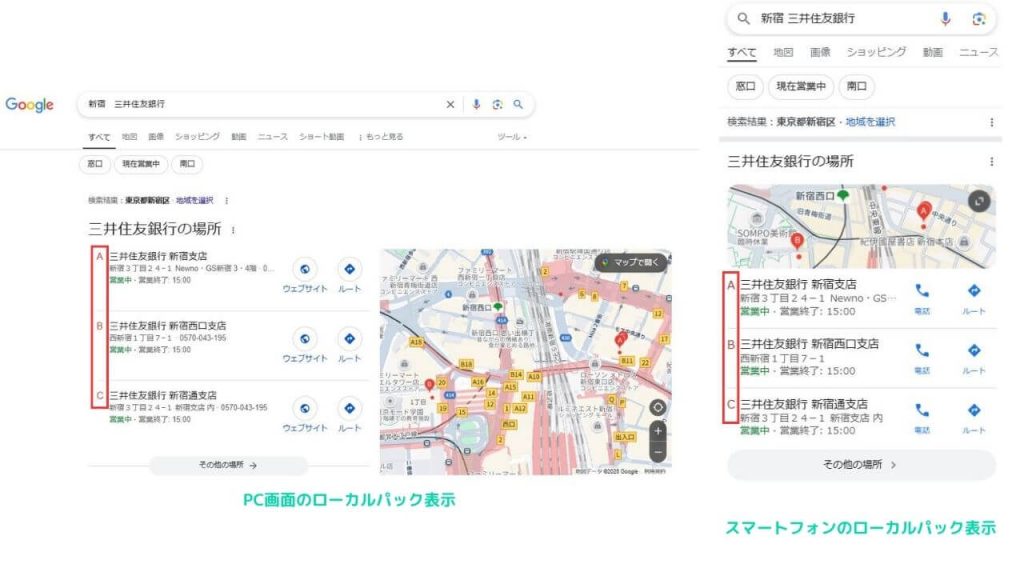Open ショッピング tab in PC results

[197, 136]
